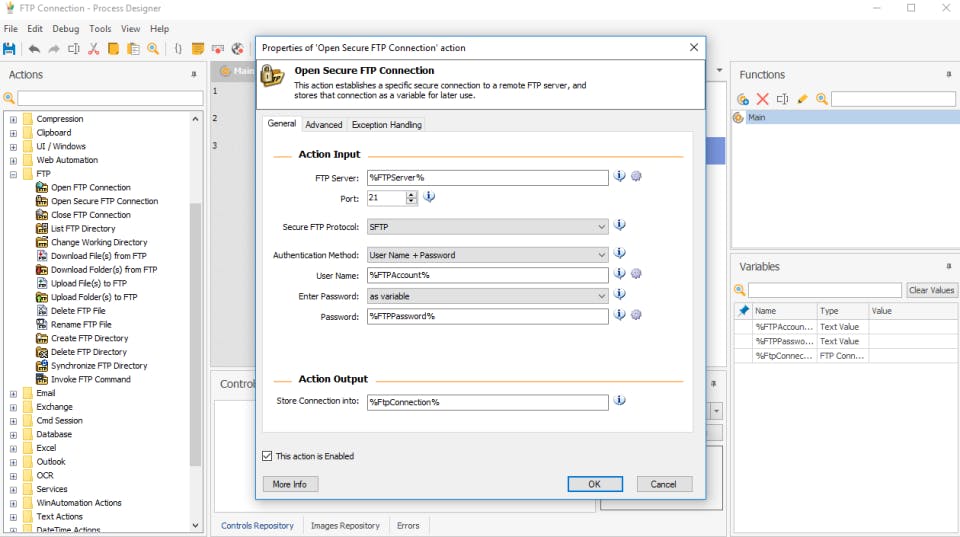Click the FTP Server variable picker gear icon

click(x=637, y=176)
